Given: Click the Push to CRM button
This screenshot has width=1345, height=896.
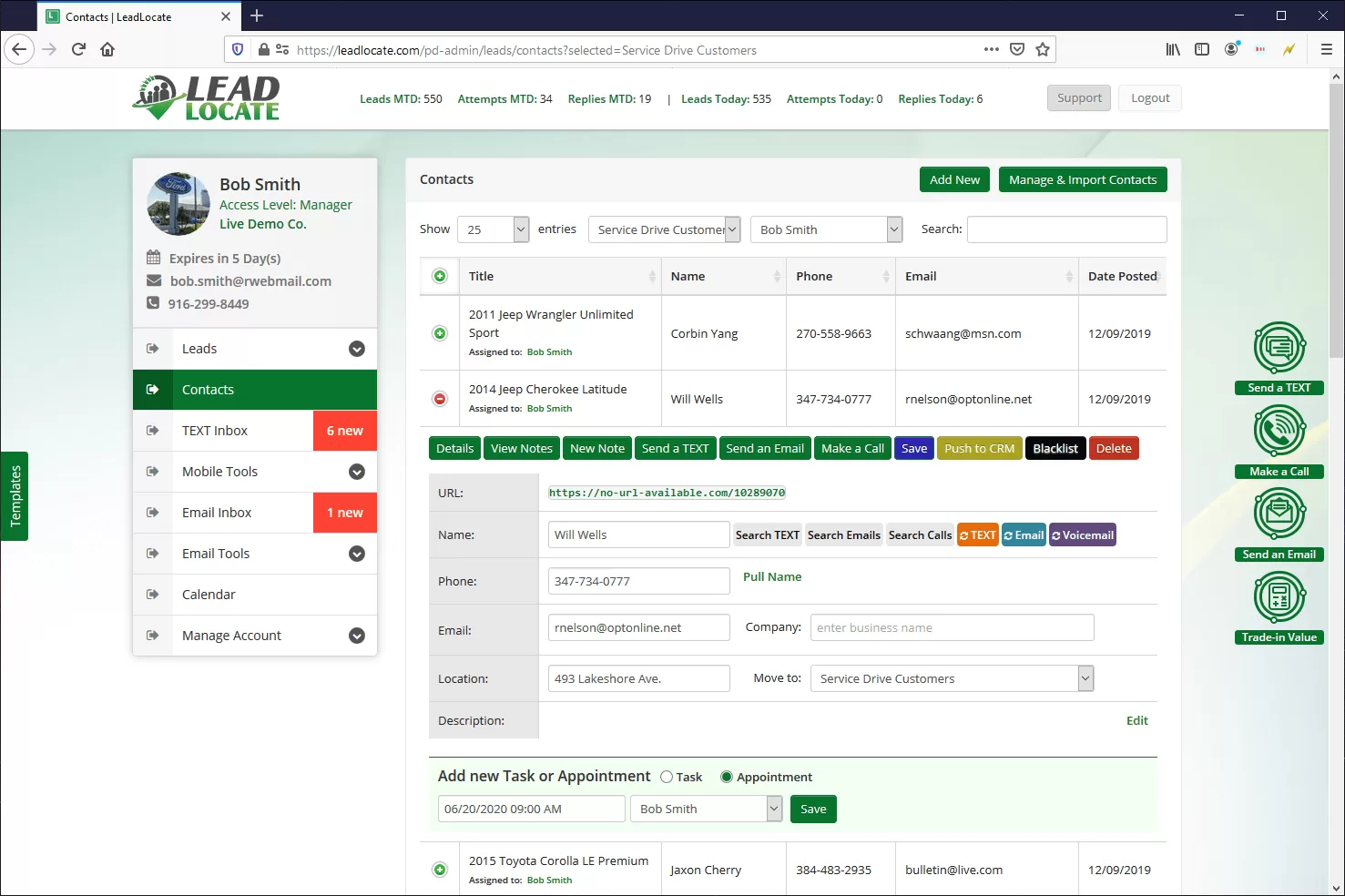Looking at the screenshot, I should pyautogui.click(x=979, y=448).
